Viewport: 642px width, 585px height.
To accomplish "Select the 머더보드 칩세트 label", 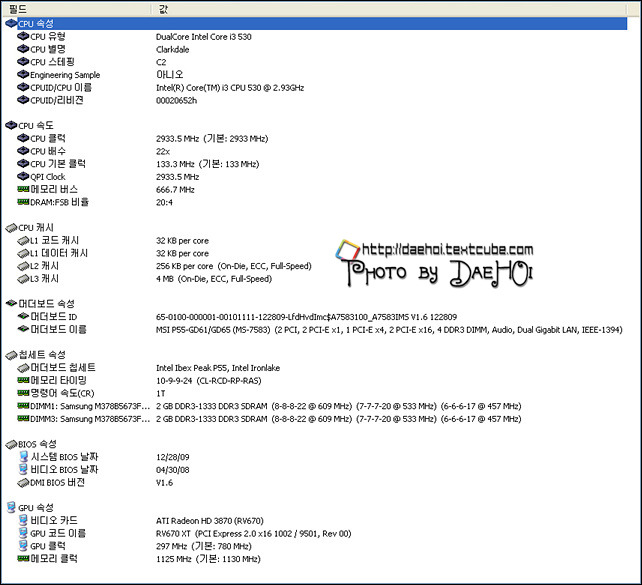I will click(63, 367).
